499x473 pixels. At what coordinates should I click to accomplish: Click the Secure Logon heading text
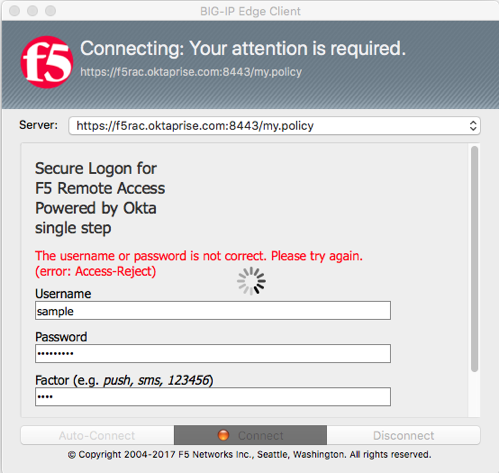100,198
